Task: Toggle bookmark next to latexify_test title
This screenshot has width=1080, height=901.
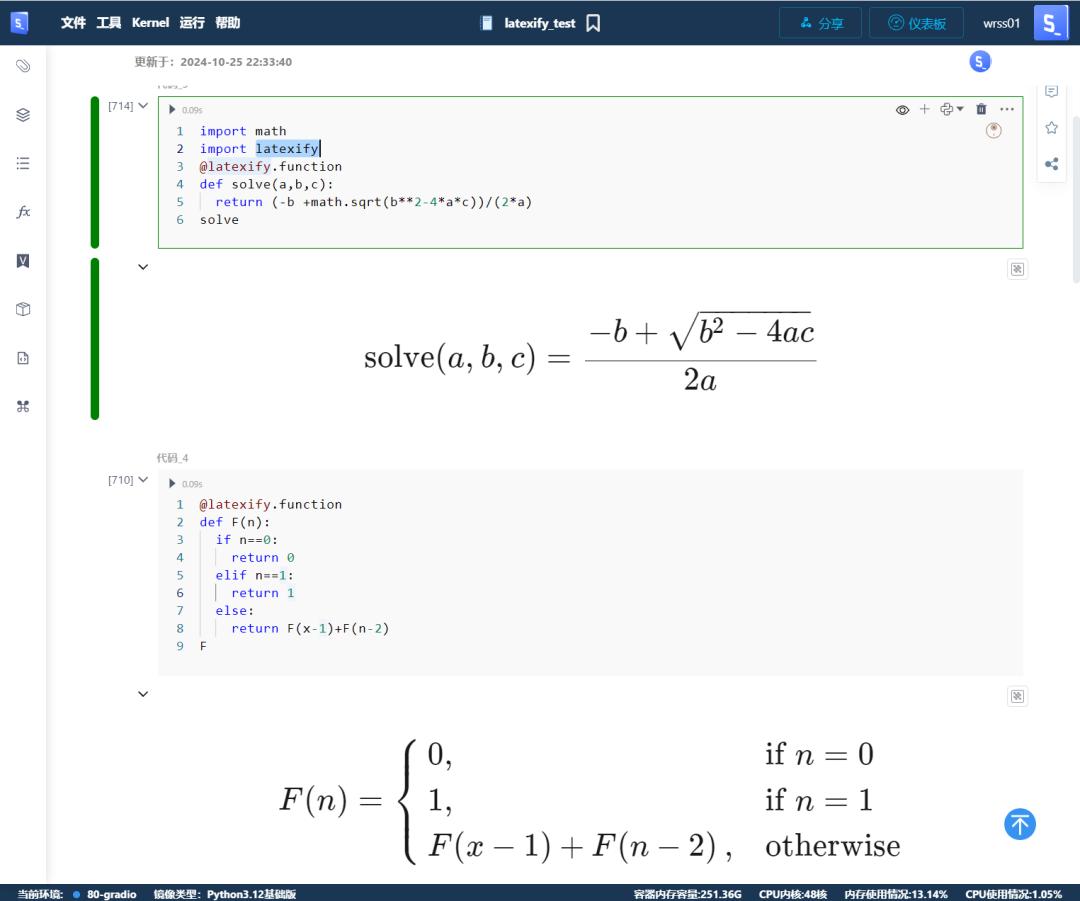Action: pyautogui.click(x=593, y=22)
